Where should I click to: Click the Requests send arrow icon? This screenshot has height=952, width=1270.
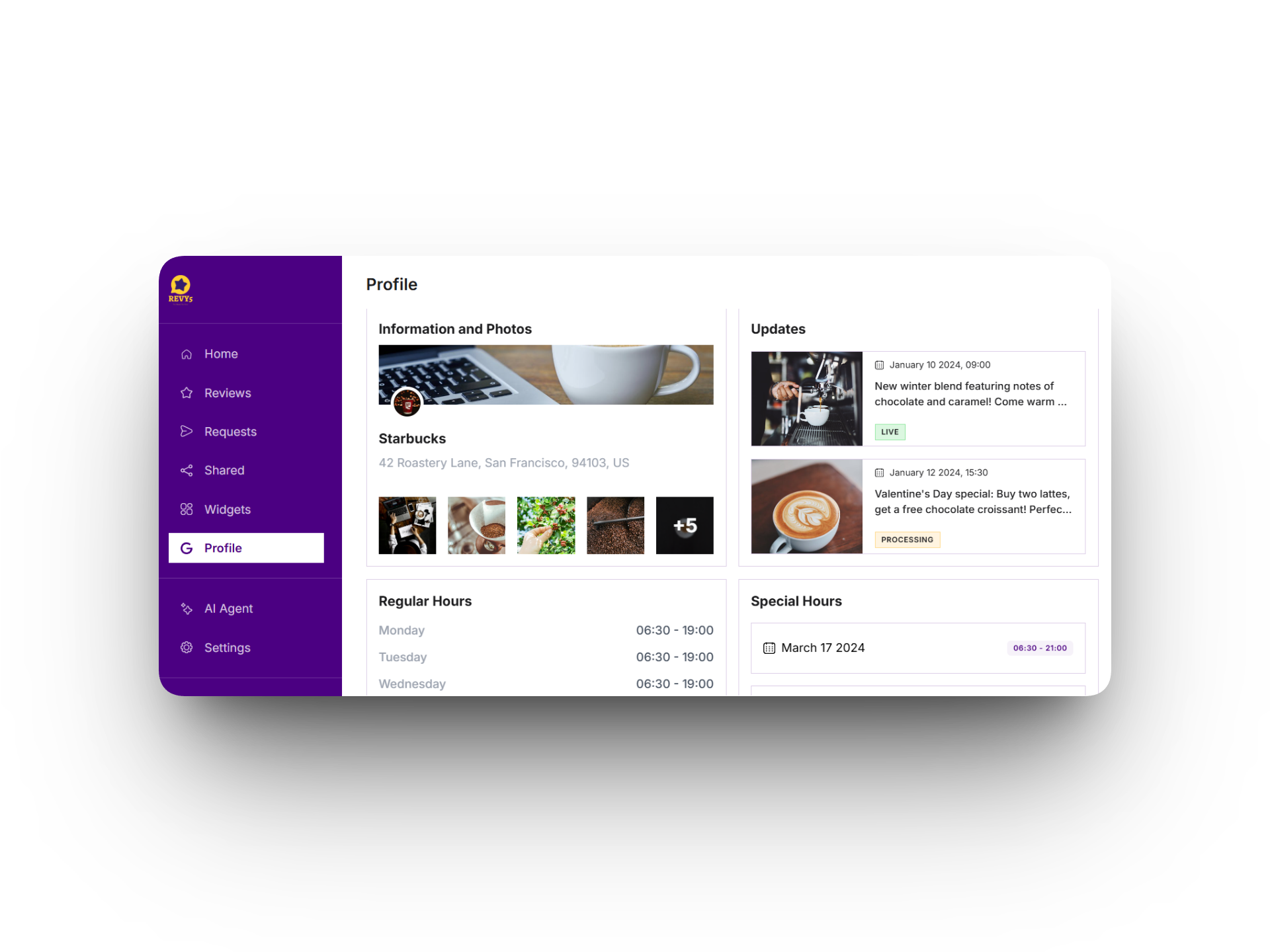[187, 432]
